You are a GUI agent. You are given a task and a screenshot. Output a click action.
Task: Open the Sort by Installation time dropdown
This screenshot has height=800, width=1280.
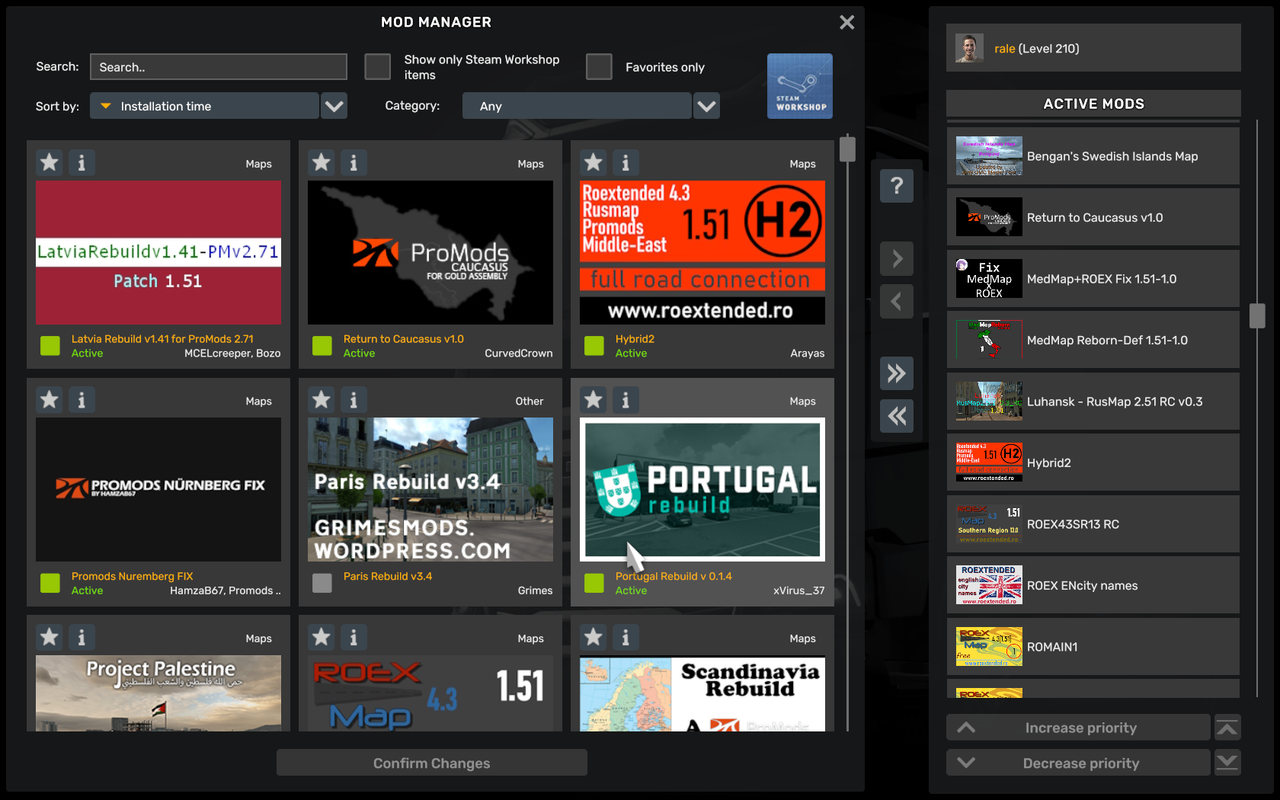point(204,106)
